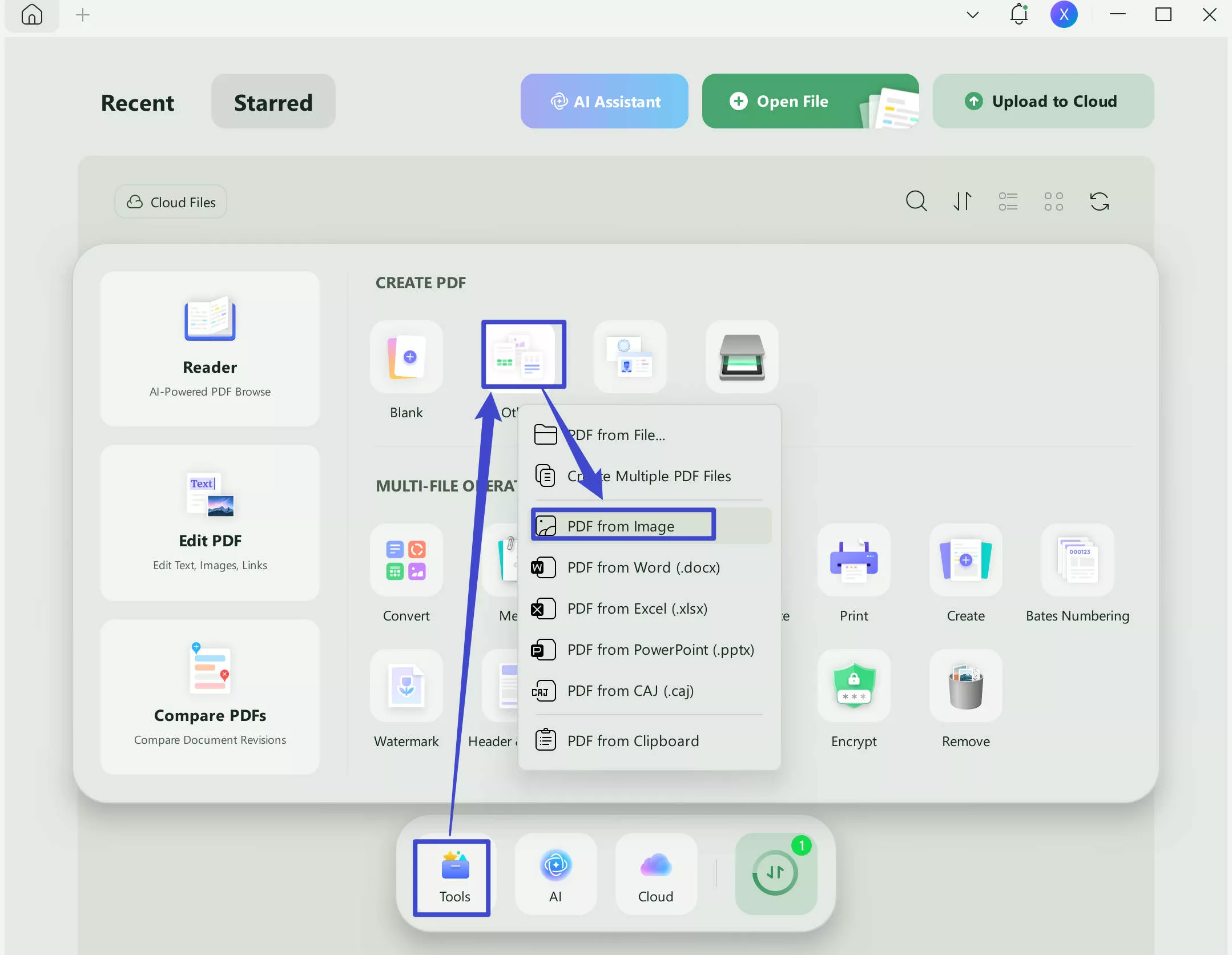Click the Remove trash can tool
The image size is (1232, 955).
pos(965,686)
